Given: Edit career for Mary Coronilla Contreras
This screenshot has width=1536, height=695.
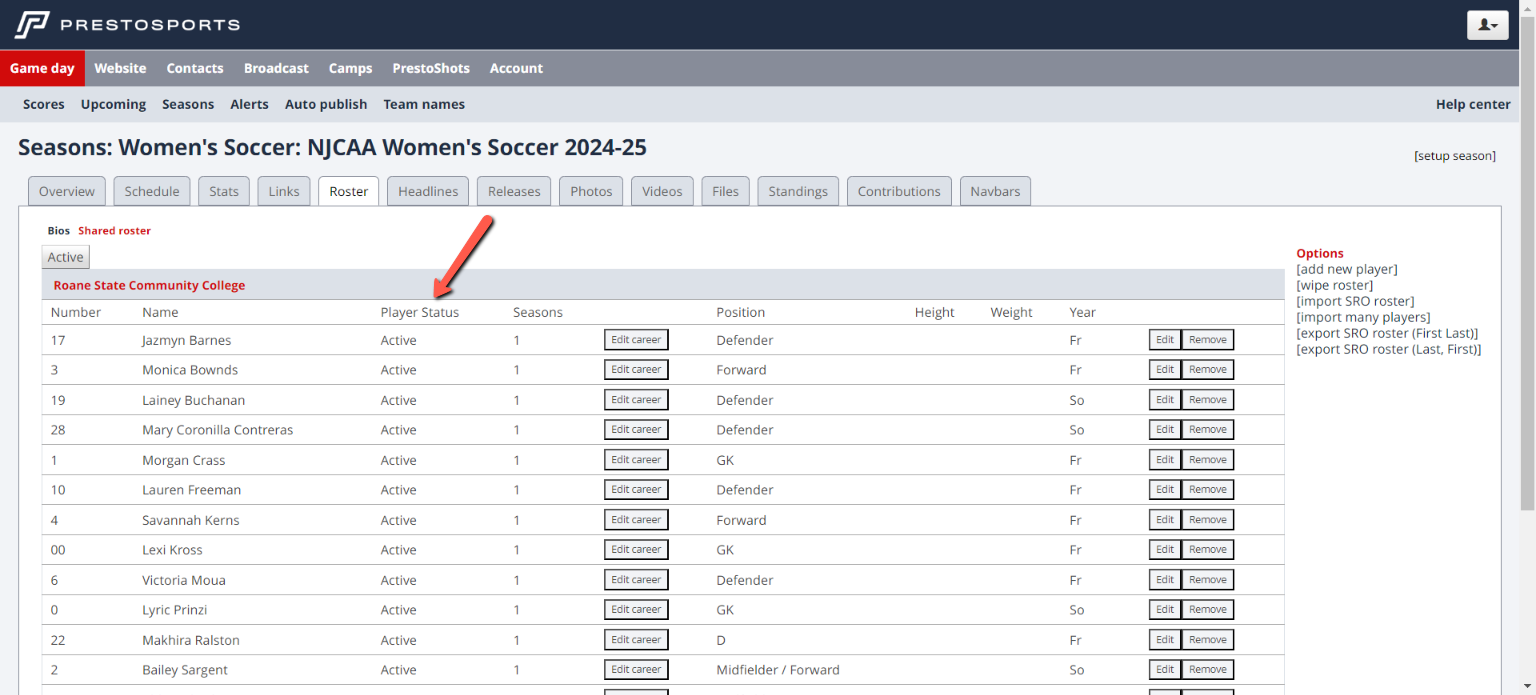Looking at the screenshot, I should point(636,430).
